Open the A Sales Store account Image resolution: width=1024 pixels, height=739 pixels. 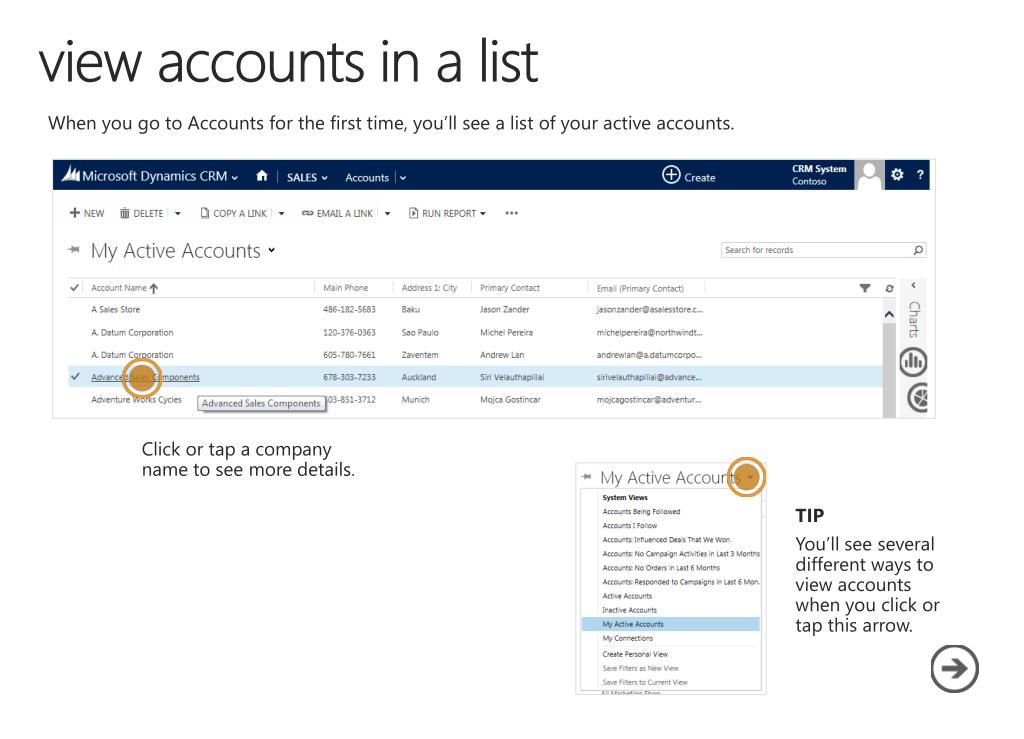[115, 309]
